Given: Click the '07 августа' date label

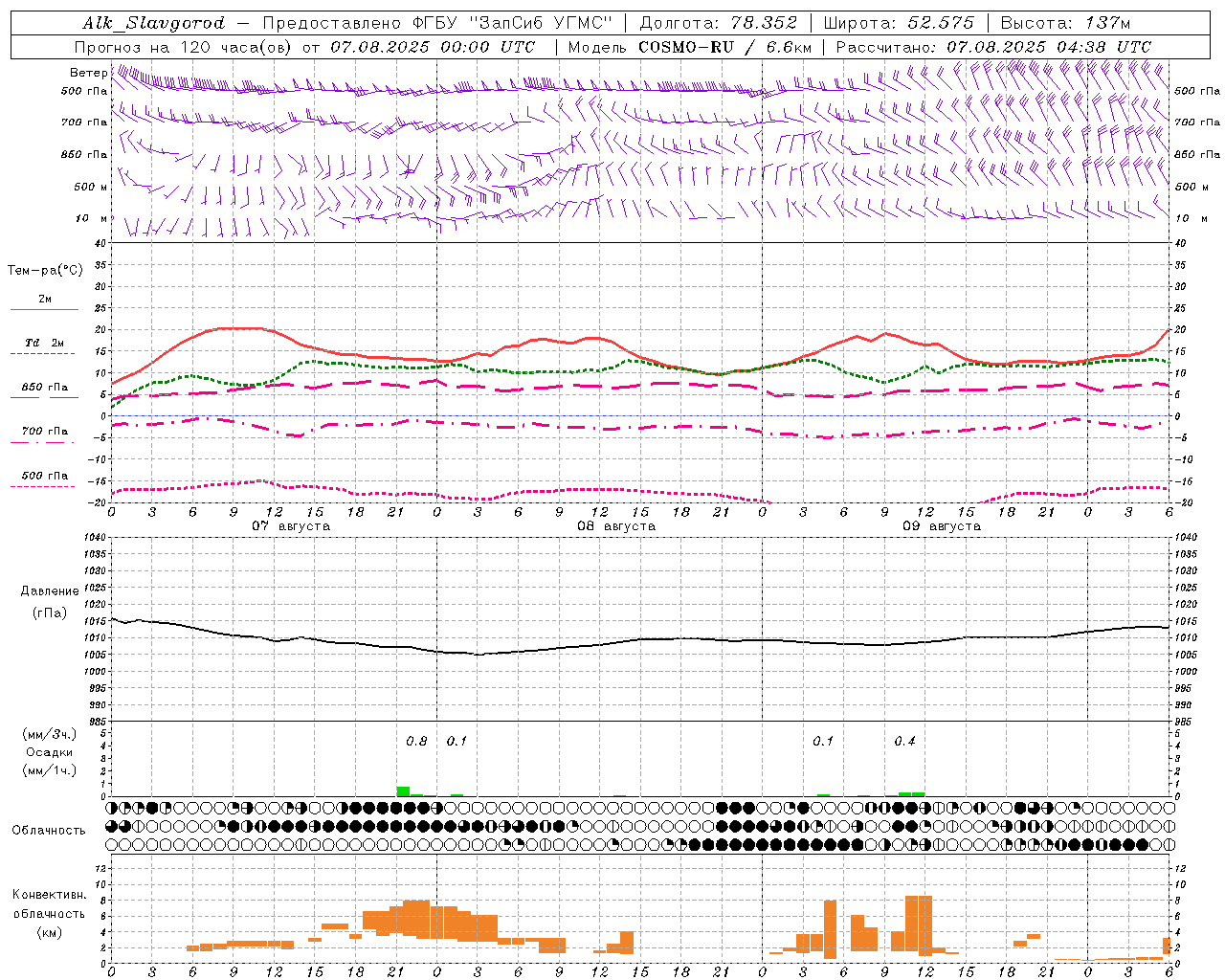Looking at the screenshot, I should [x=291, y=526].
